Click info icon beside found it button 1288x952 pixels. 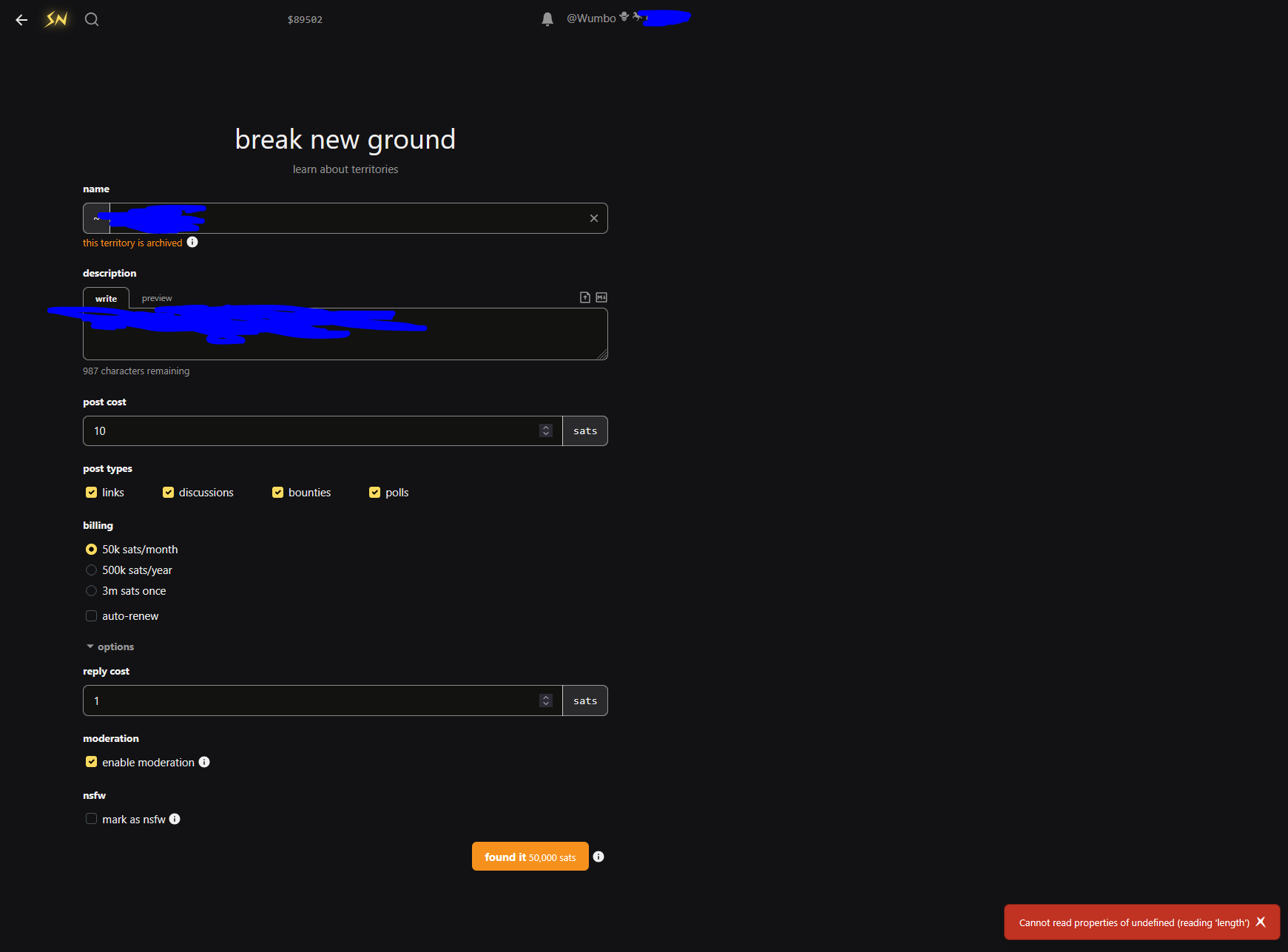pyautogui.click(x=599, y=857)
